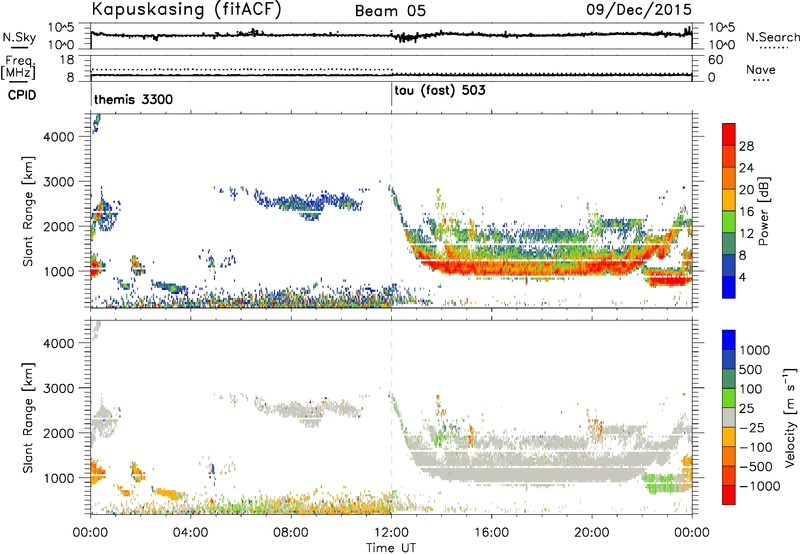The image size is (800, 554).
Task: Click the blue bottom of power colorbar
Action: click(729, 287)
